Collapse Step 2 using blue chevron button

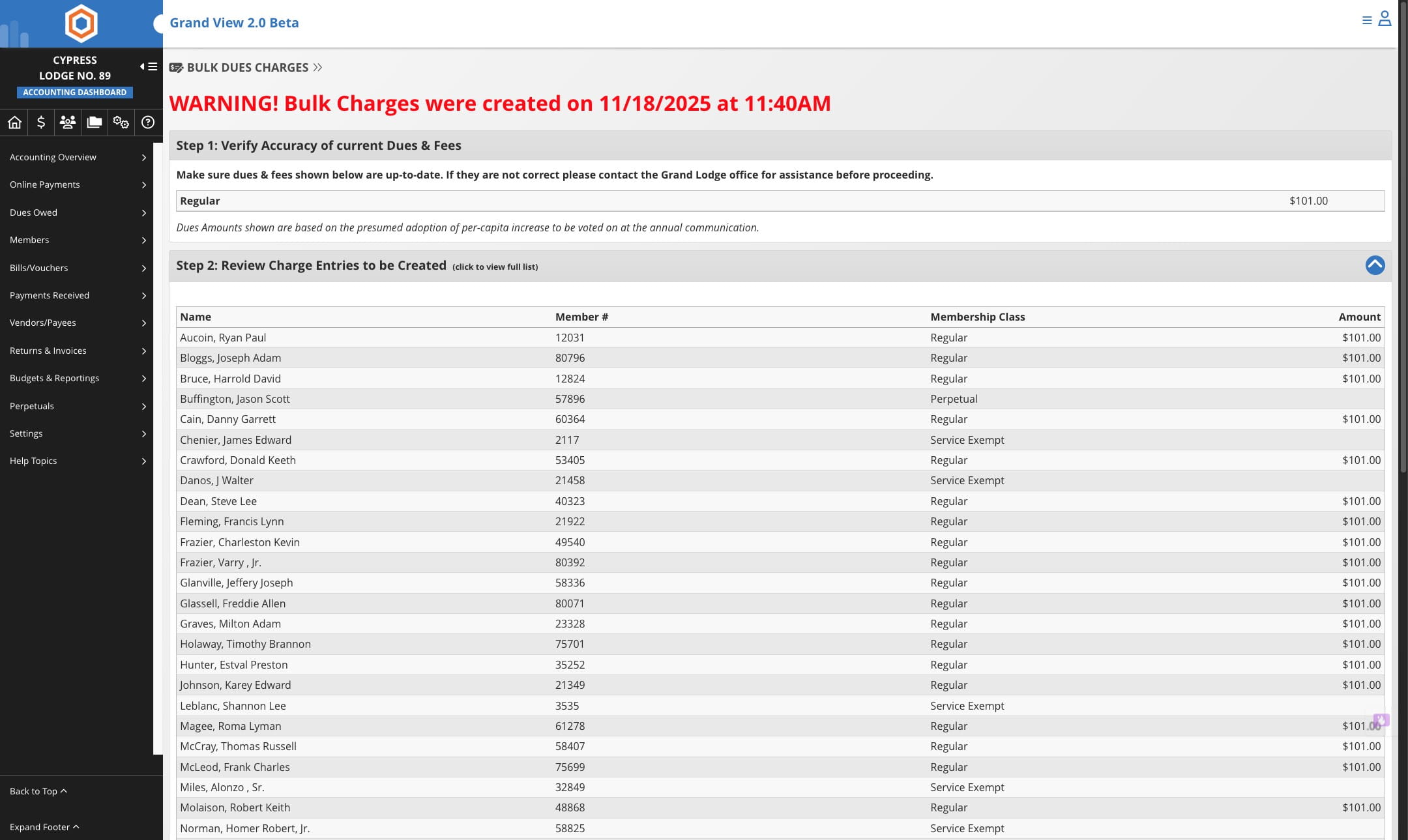pos(1375,265)
